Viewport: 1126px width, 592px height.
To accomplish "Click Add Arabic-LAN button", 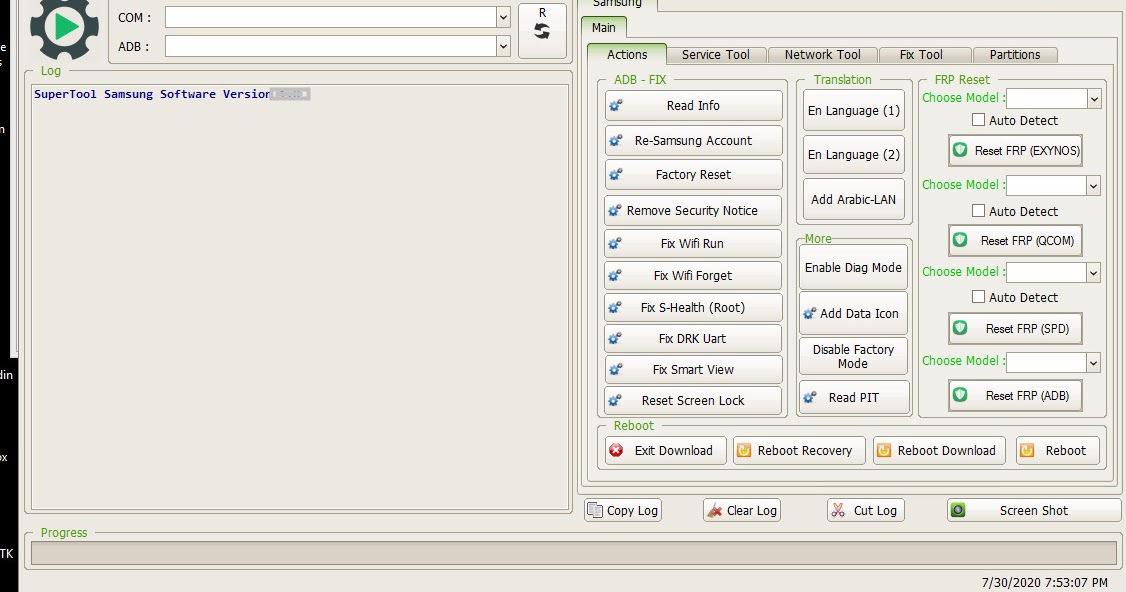I will click(853, 200).
